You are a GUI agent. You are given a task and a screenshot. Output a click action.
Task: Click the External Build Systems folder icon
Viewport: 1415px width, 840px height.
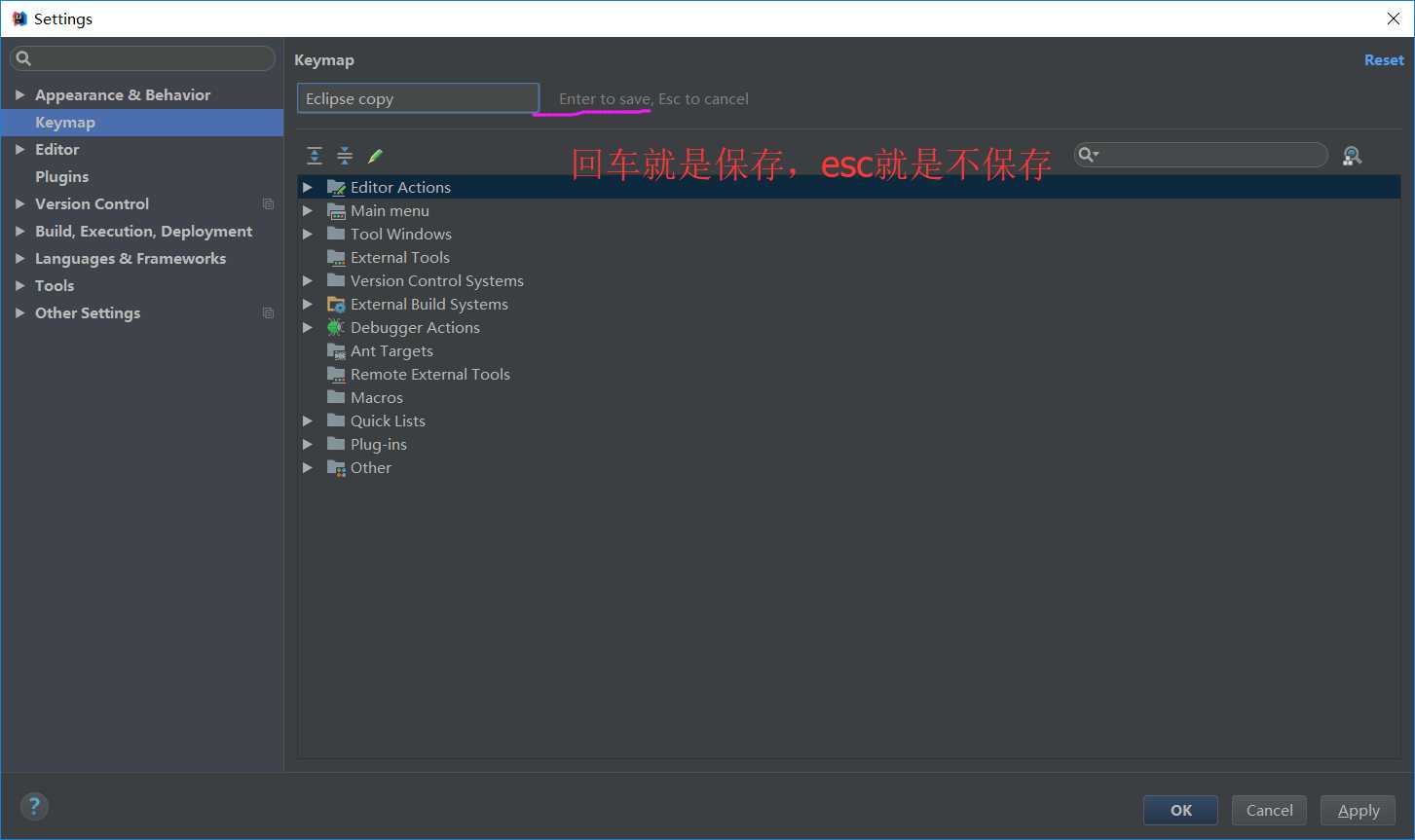[x=336, y=304]
